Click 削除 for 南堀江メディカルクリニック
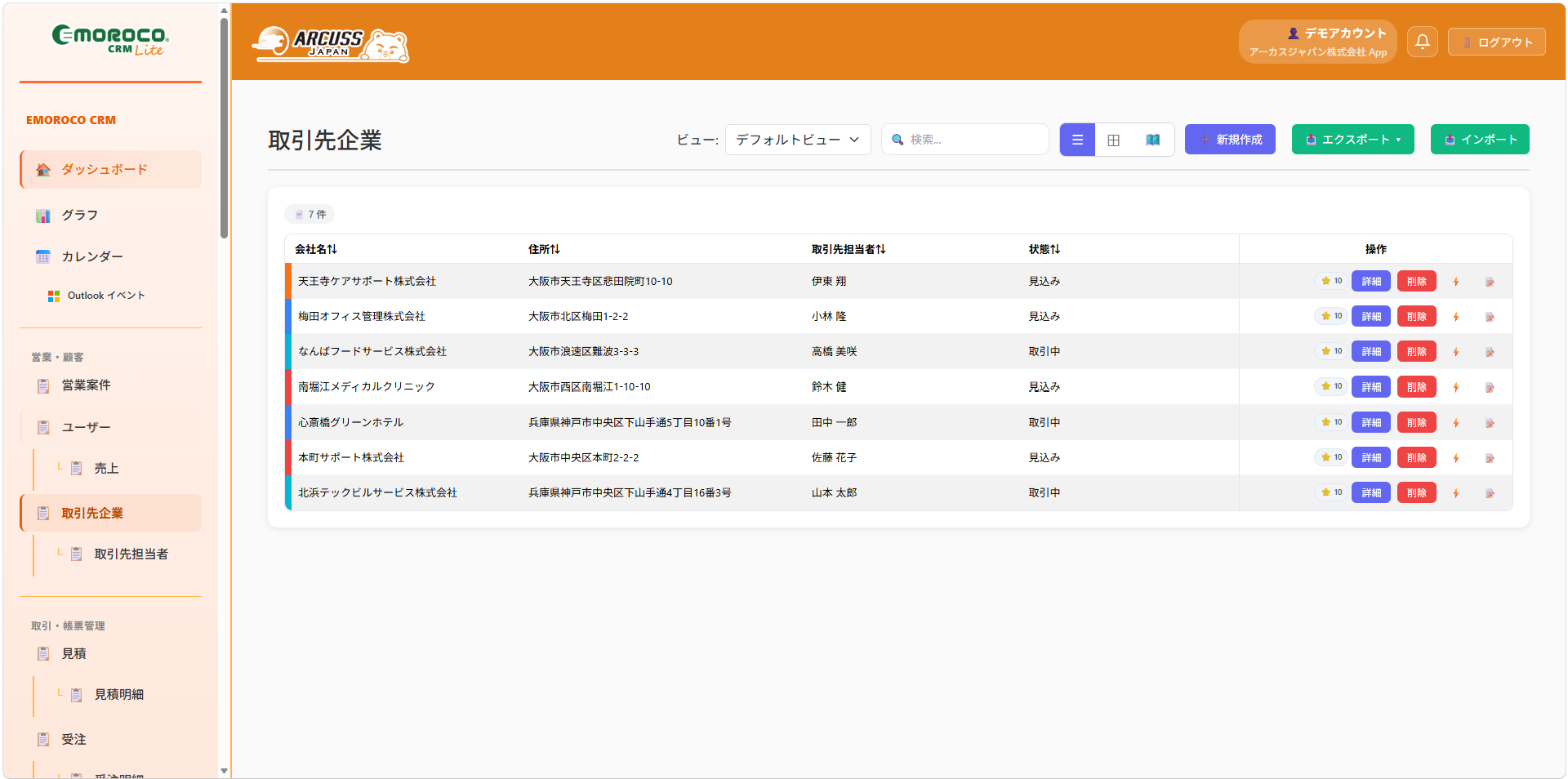Image resolution: width=1568 pixels, height=779 pixels. click(1416, 387)
